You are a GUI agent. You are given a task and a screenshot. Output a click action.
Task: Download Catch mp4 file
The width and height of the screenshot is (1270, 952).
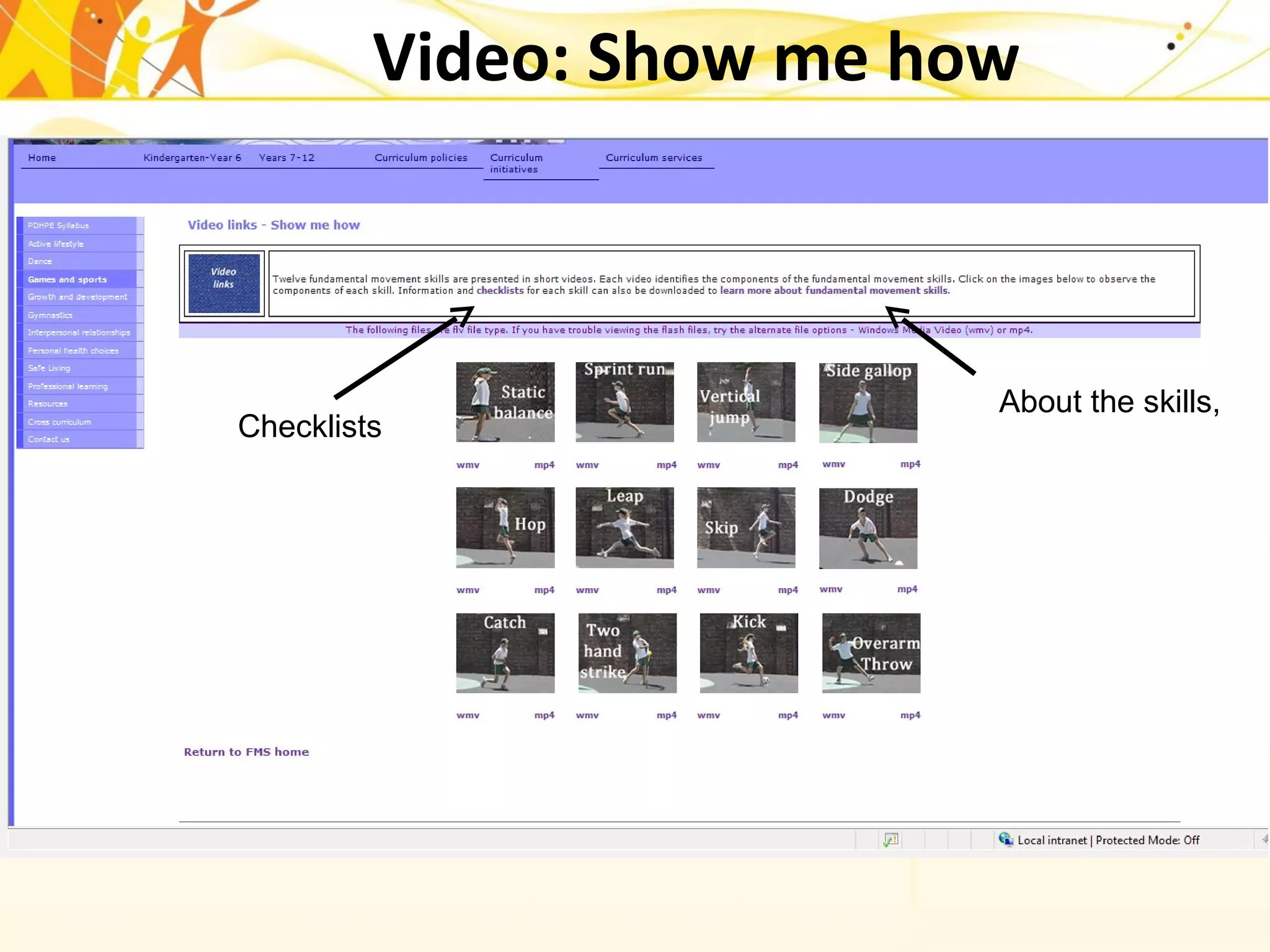pos(544,715)
